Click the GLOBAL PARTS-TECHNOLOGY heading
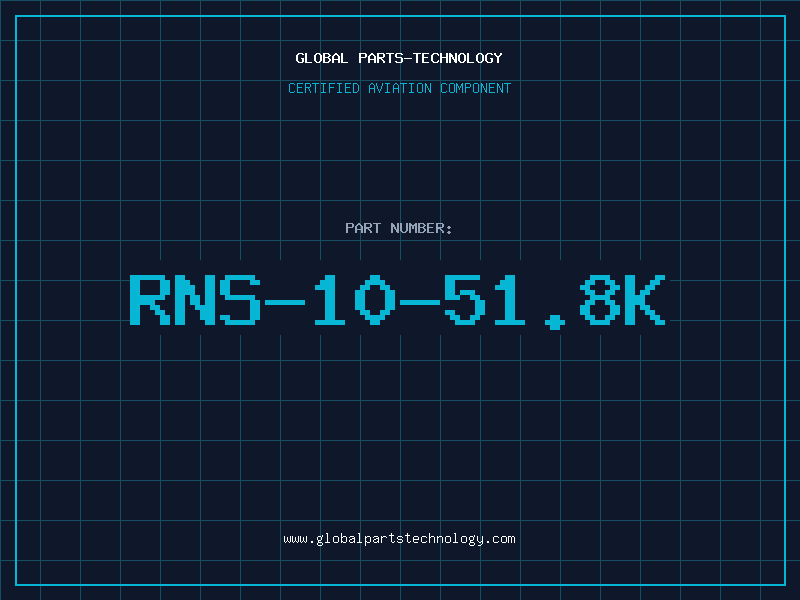The image size is (800, 600). [x=399, y=58]
